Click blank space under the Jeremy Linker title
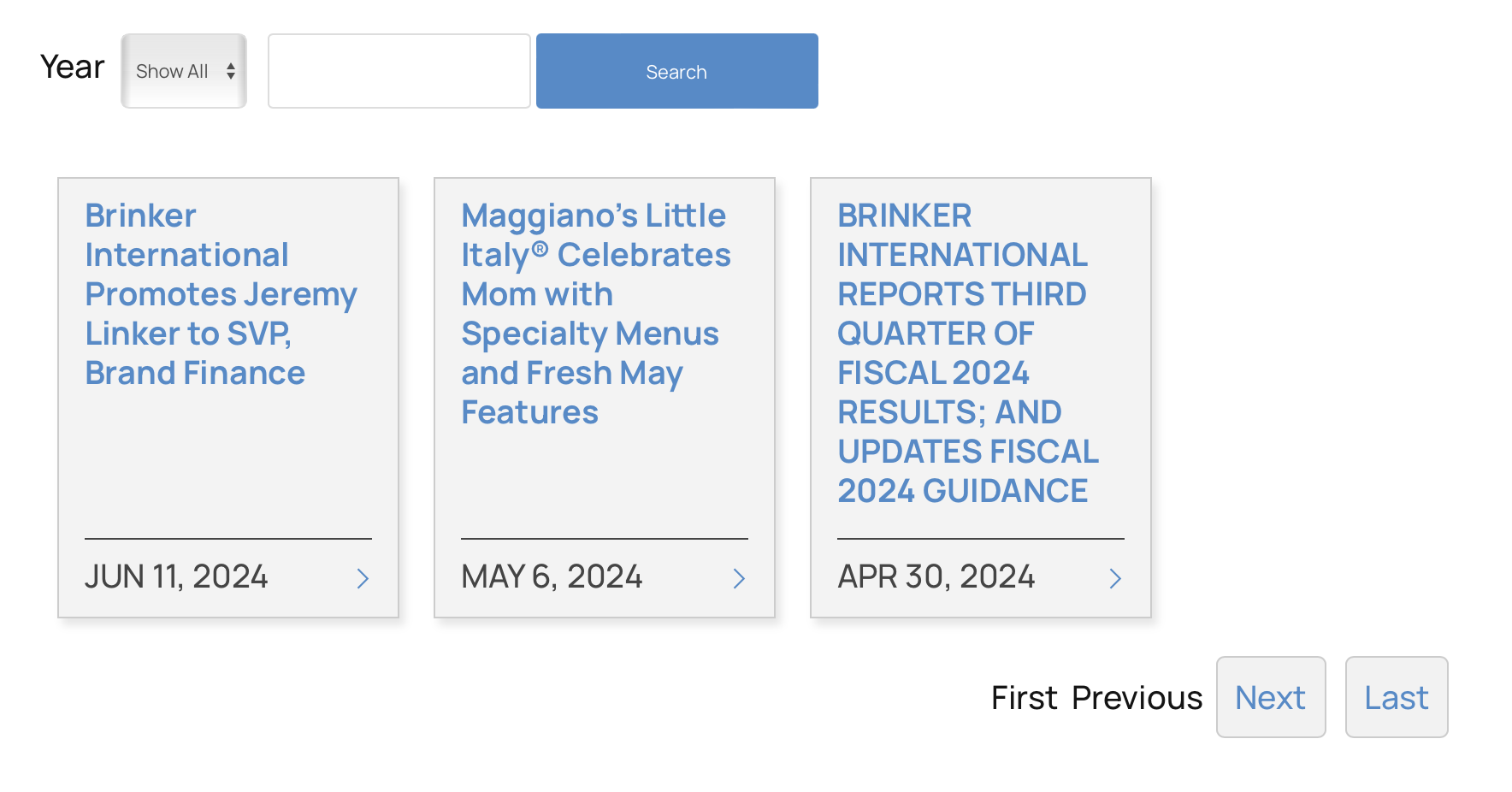The height and width of the screenshot is (792, 1512). point(227,462)
